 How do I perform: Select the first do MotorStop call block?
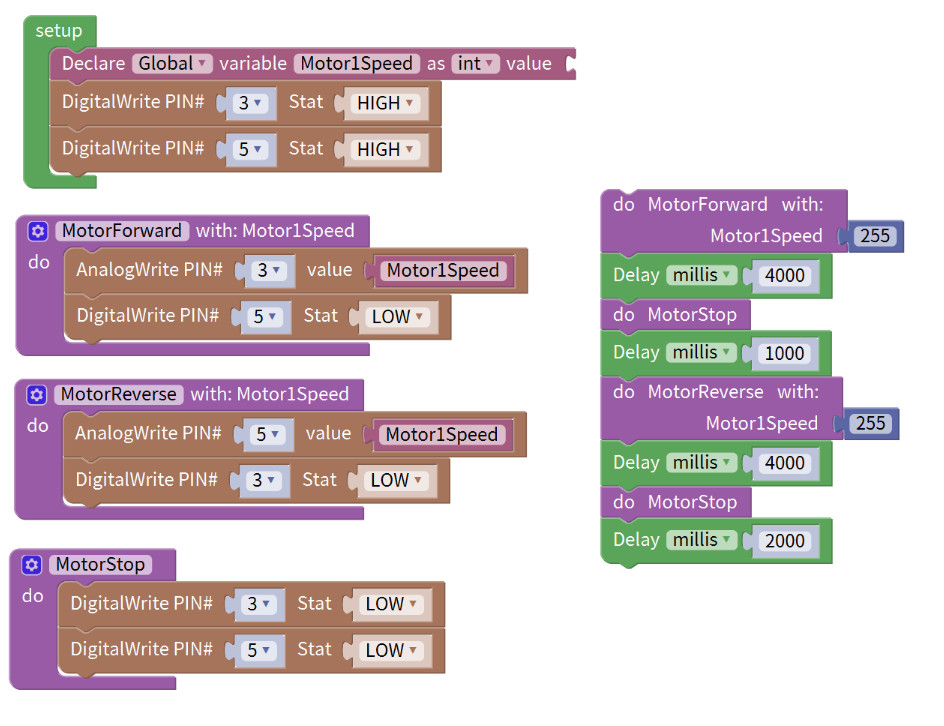pyautogui.click(x=675, y=314)
